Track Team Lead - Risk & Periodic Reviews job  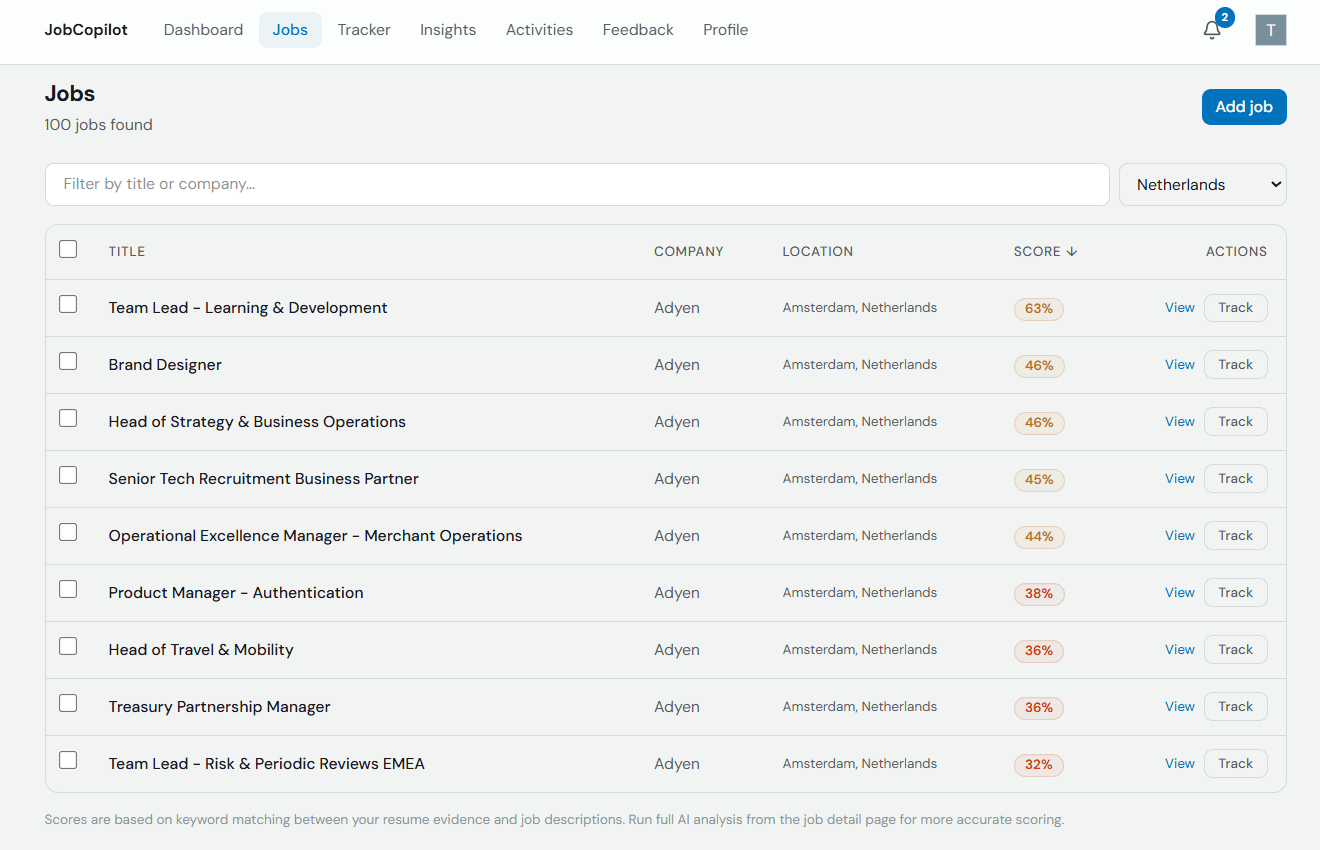pos(1235,764)
